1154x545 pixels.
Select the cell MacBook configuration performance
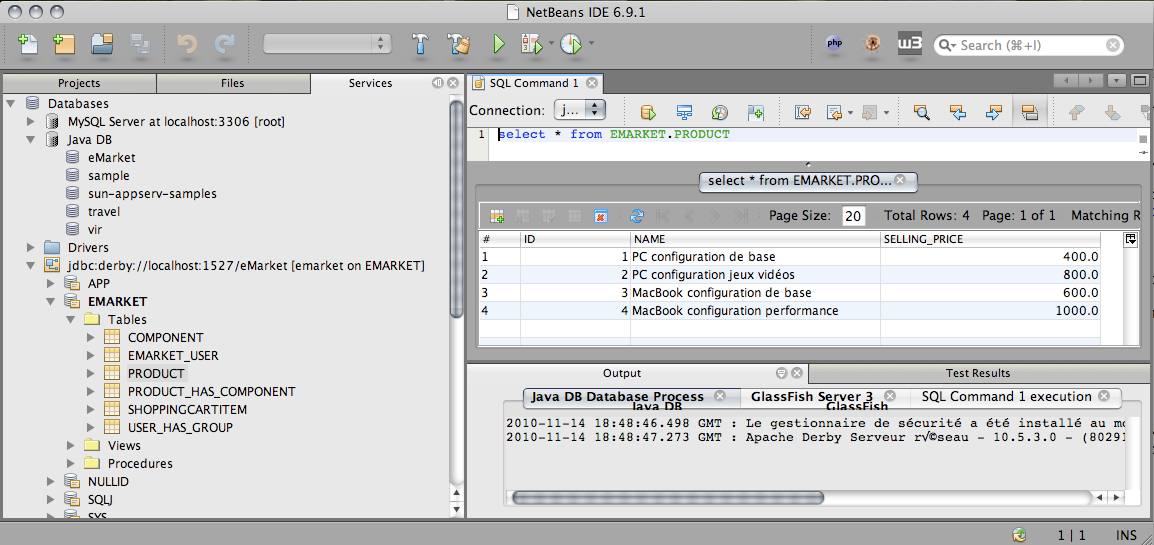click(756, 310)
